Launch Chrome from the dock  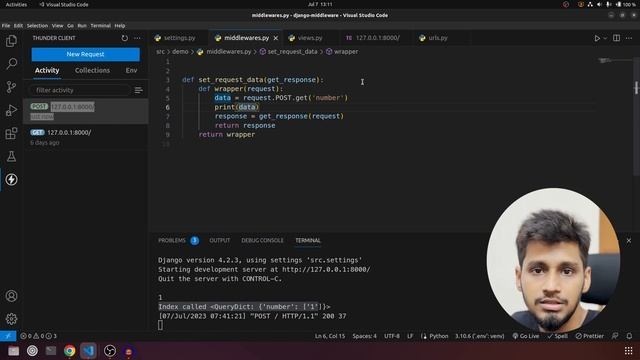(69, 351)
